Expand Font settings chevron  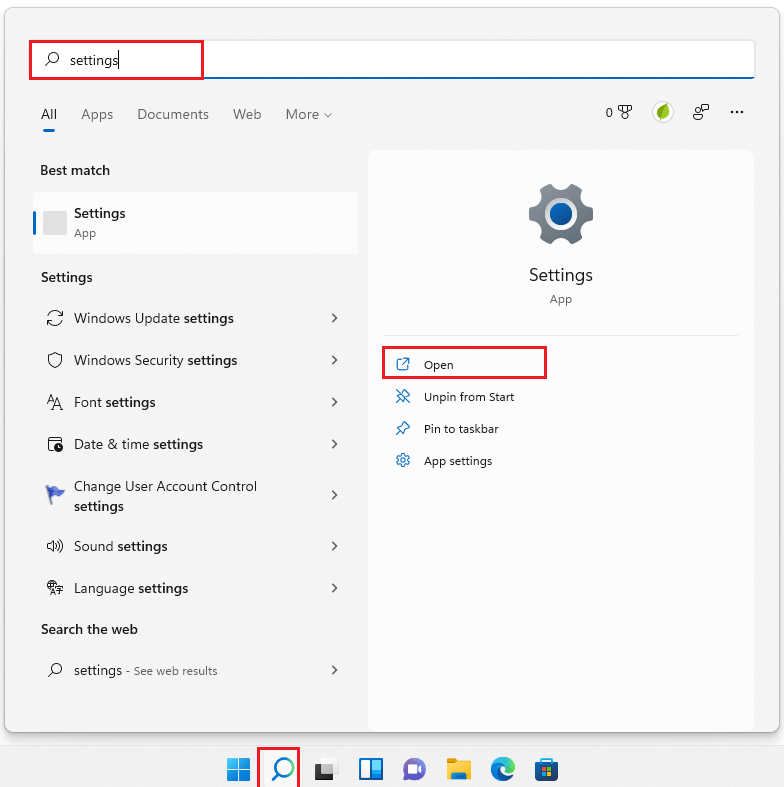(334, 402)
